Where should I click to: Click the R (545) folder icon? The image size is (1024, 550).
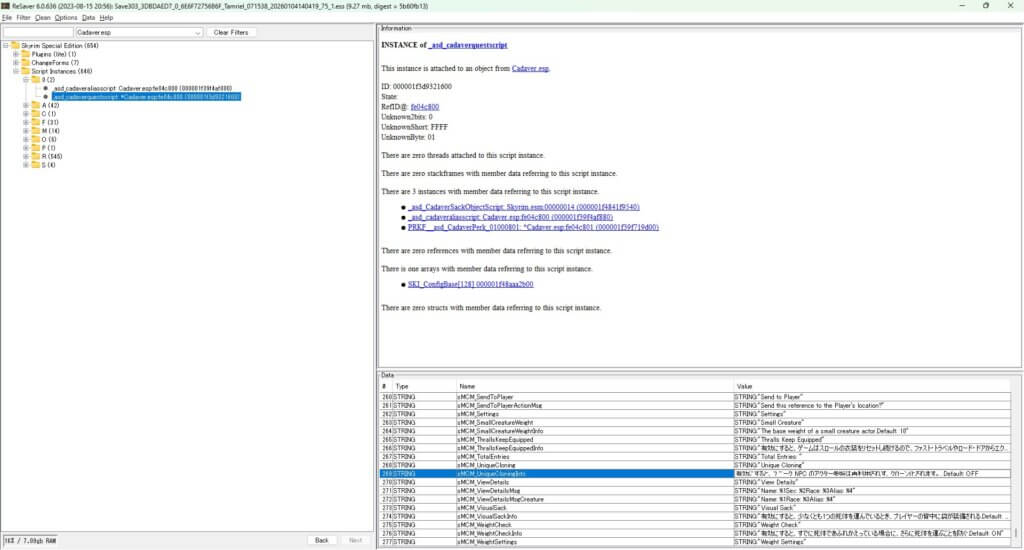tap(36, 156)
